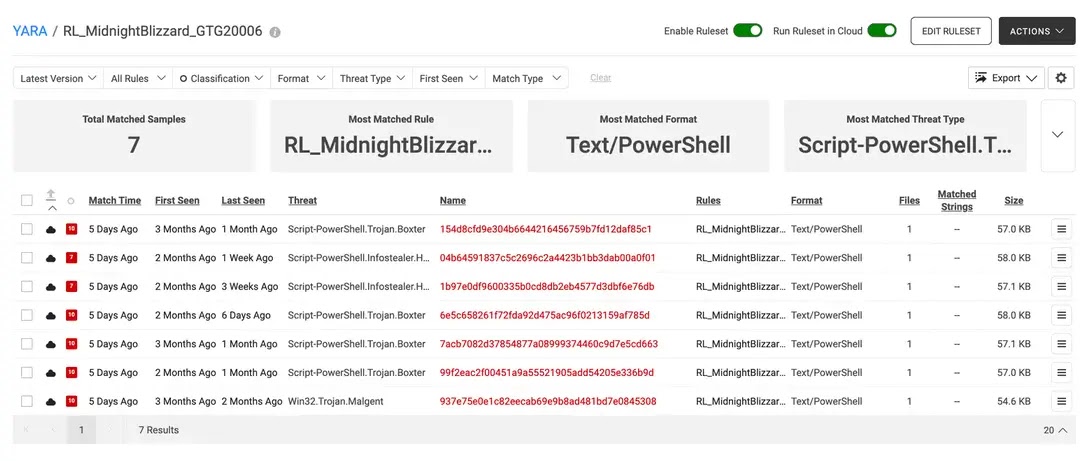Open the Threat Type filter dropdown
Image resolution: width=1089 pixels, height=461 pixels.
(x=372, y=78)
